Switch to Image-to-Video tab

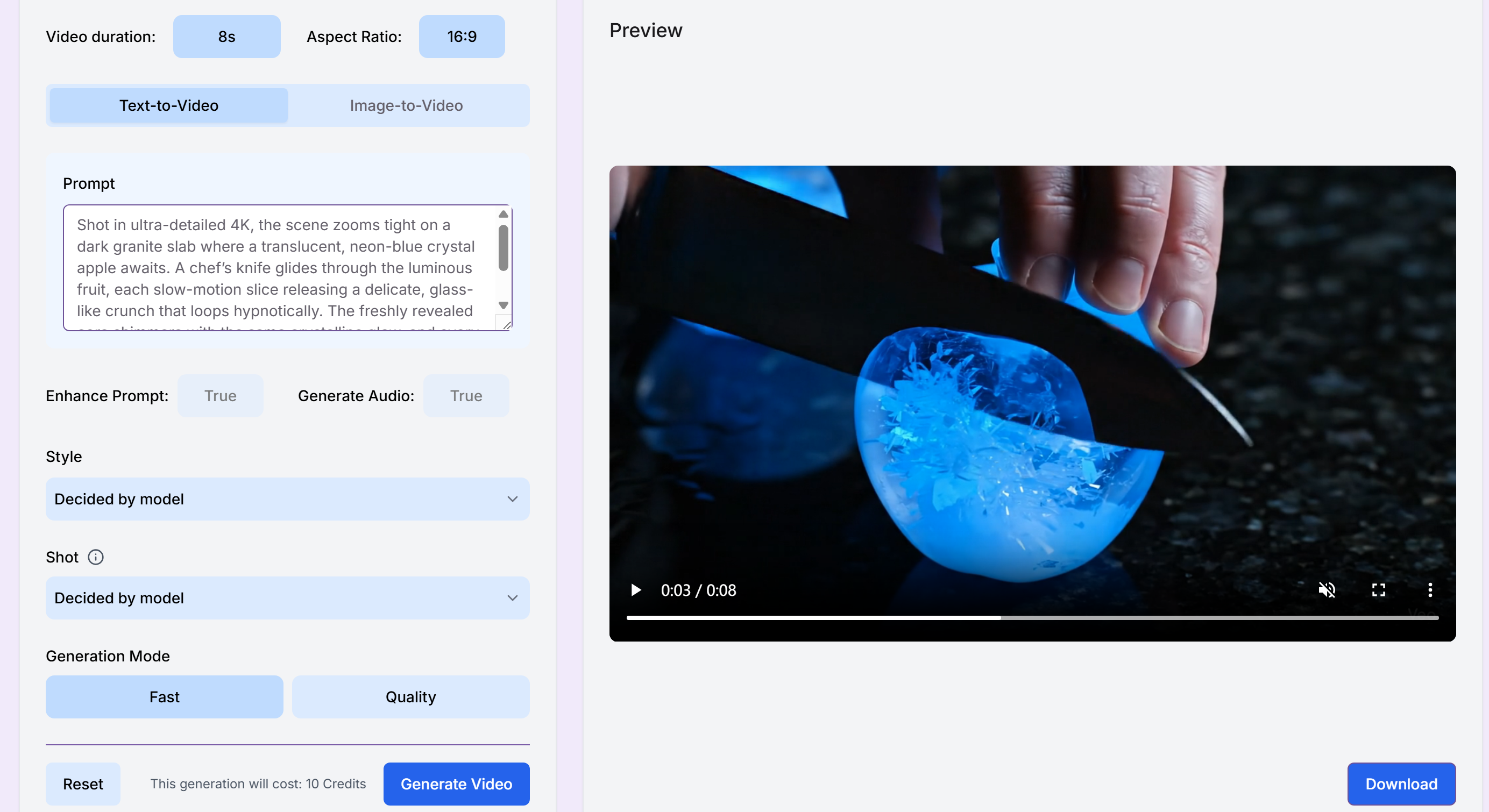406,105
